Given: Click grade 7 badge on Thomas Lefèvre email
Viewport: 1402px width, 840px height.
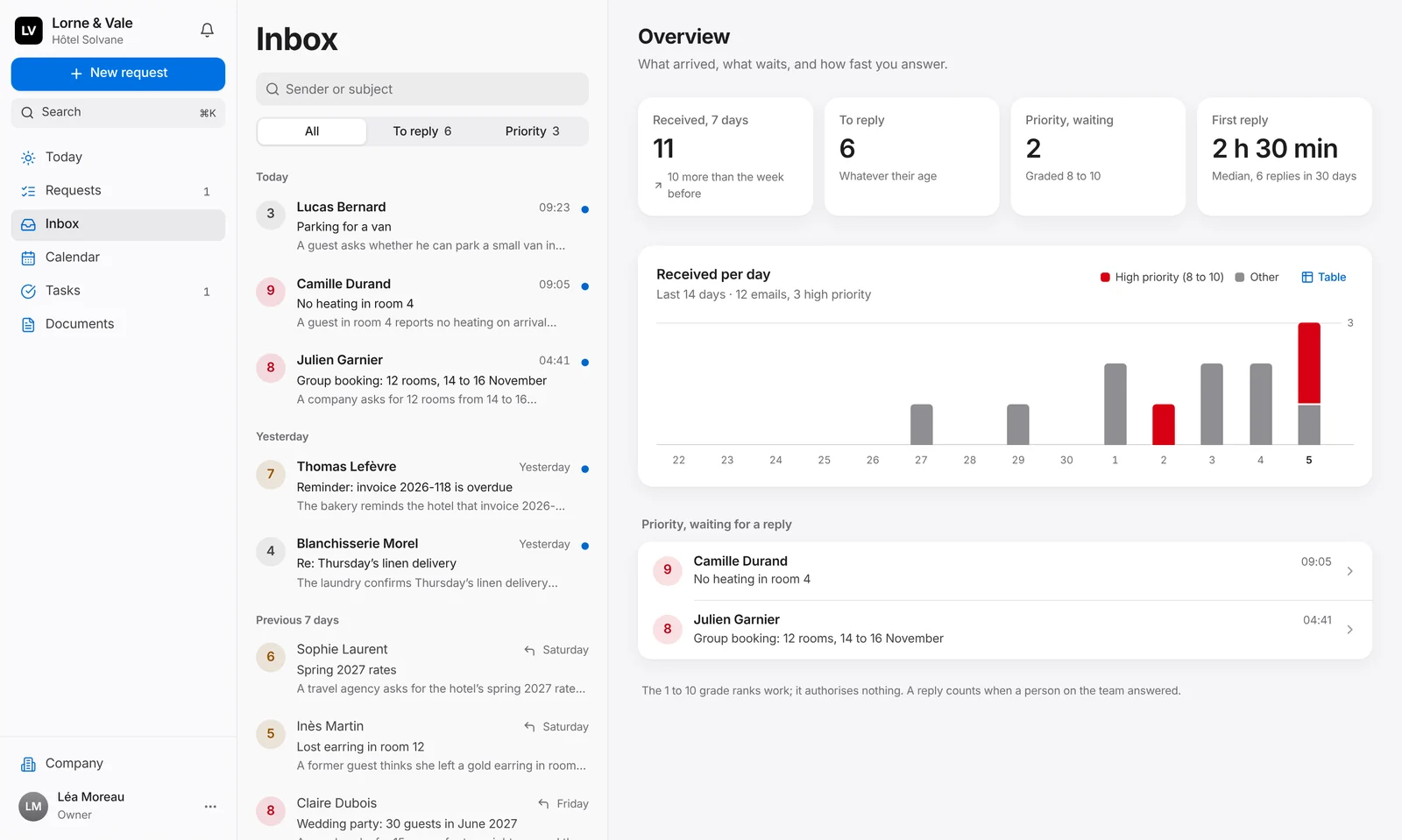Looking at the screenshot, I should pos(271,474).
